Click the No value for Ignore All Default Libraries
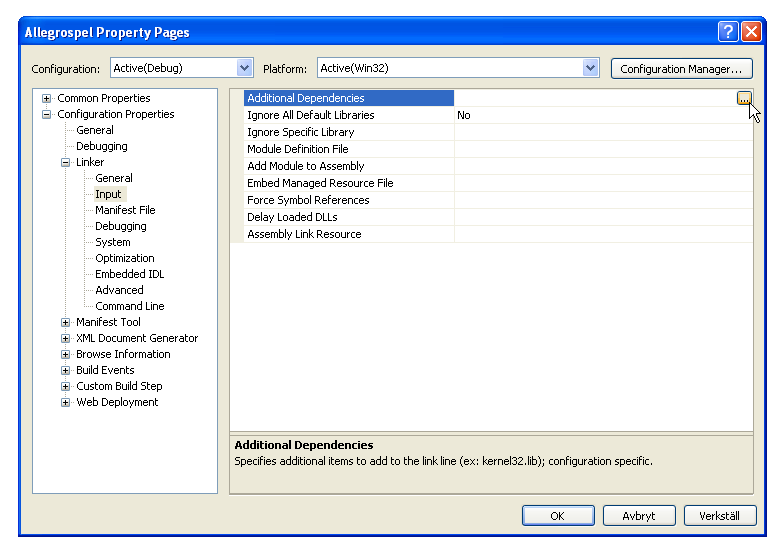 [x=464, y=115]
